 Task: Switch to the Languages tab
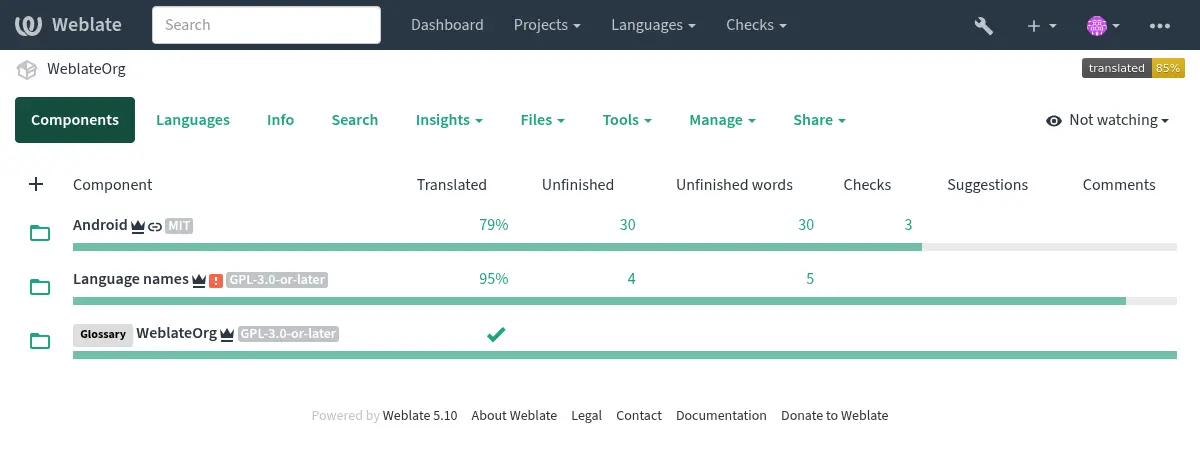point(193,120)
